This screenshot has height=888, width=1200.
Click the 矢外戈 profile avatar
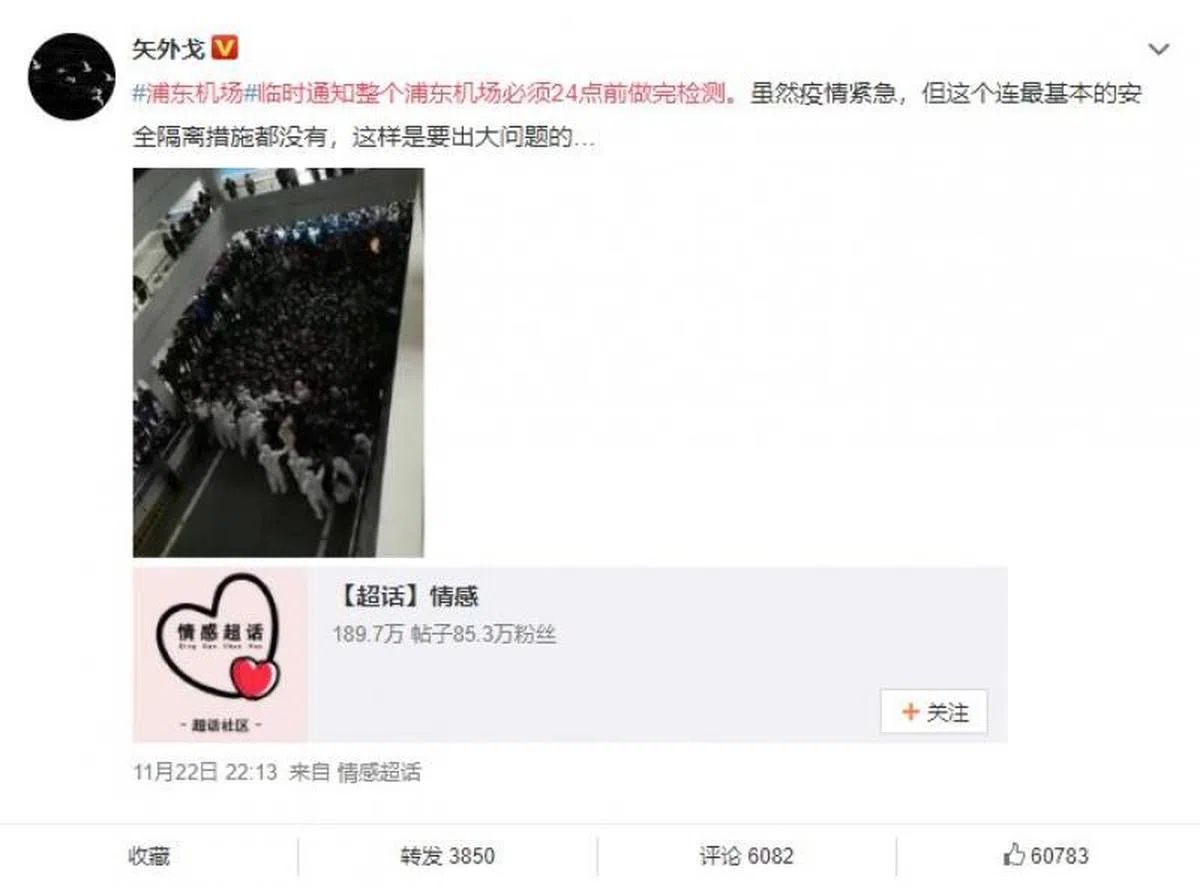click(x=71, y=77)
